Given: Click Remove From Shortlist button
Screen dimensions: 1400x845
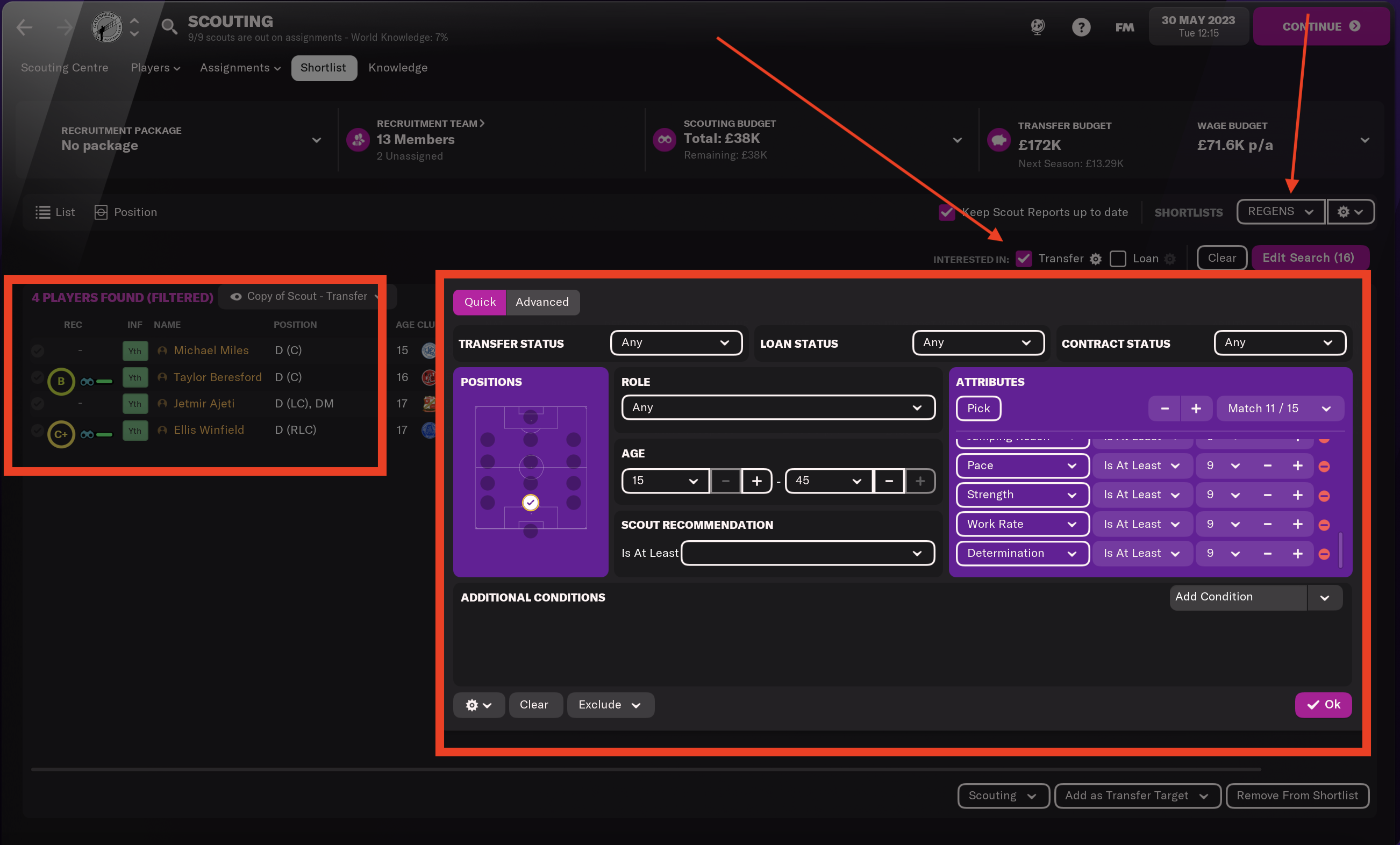Looking at the screenshot, I should [1297, 796].
